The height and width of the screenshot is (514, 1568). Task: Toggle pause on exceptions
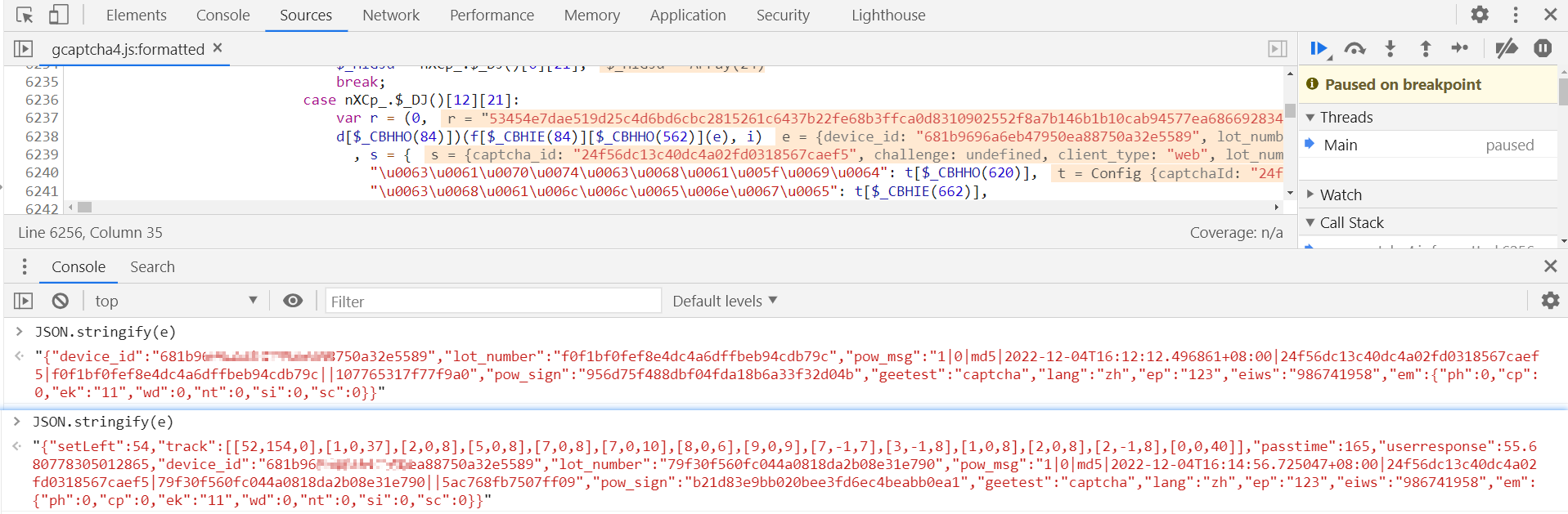coord(1543,49)
